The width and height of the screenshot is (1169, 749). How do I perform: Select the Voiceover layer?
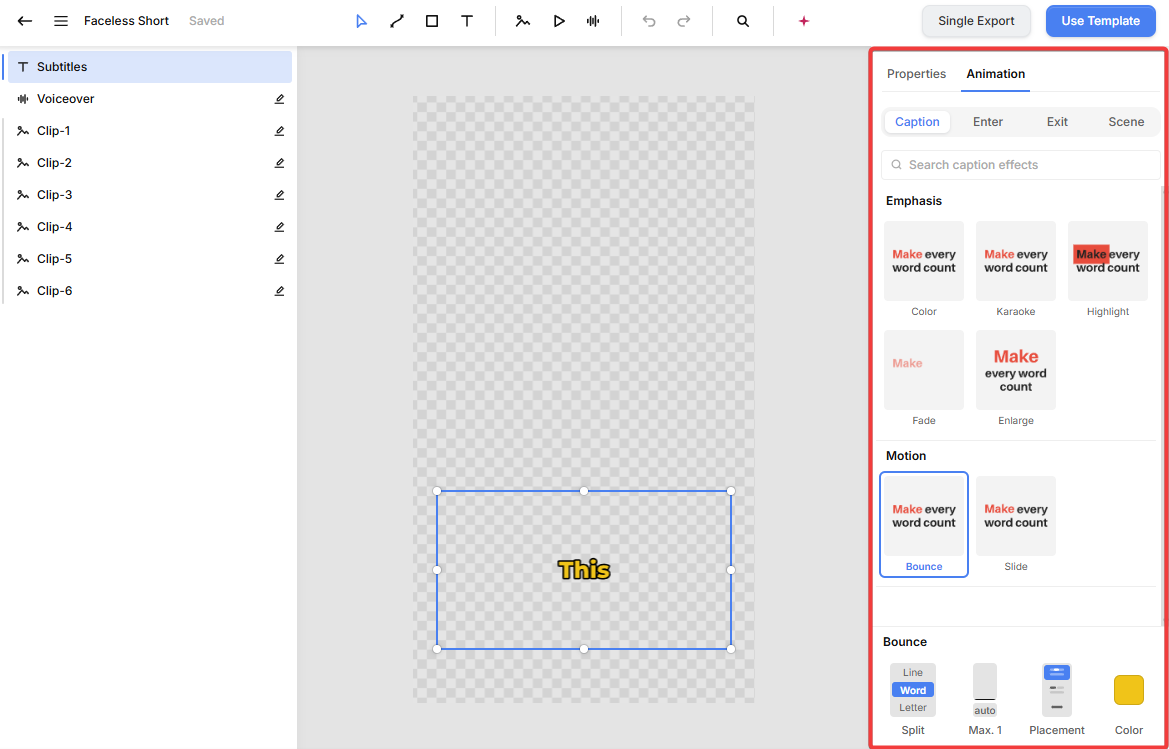click(149, 98)
